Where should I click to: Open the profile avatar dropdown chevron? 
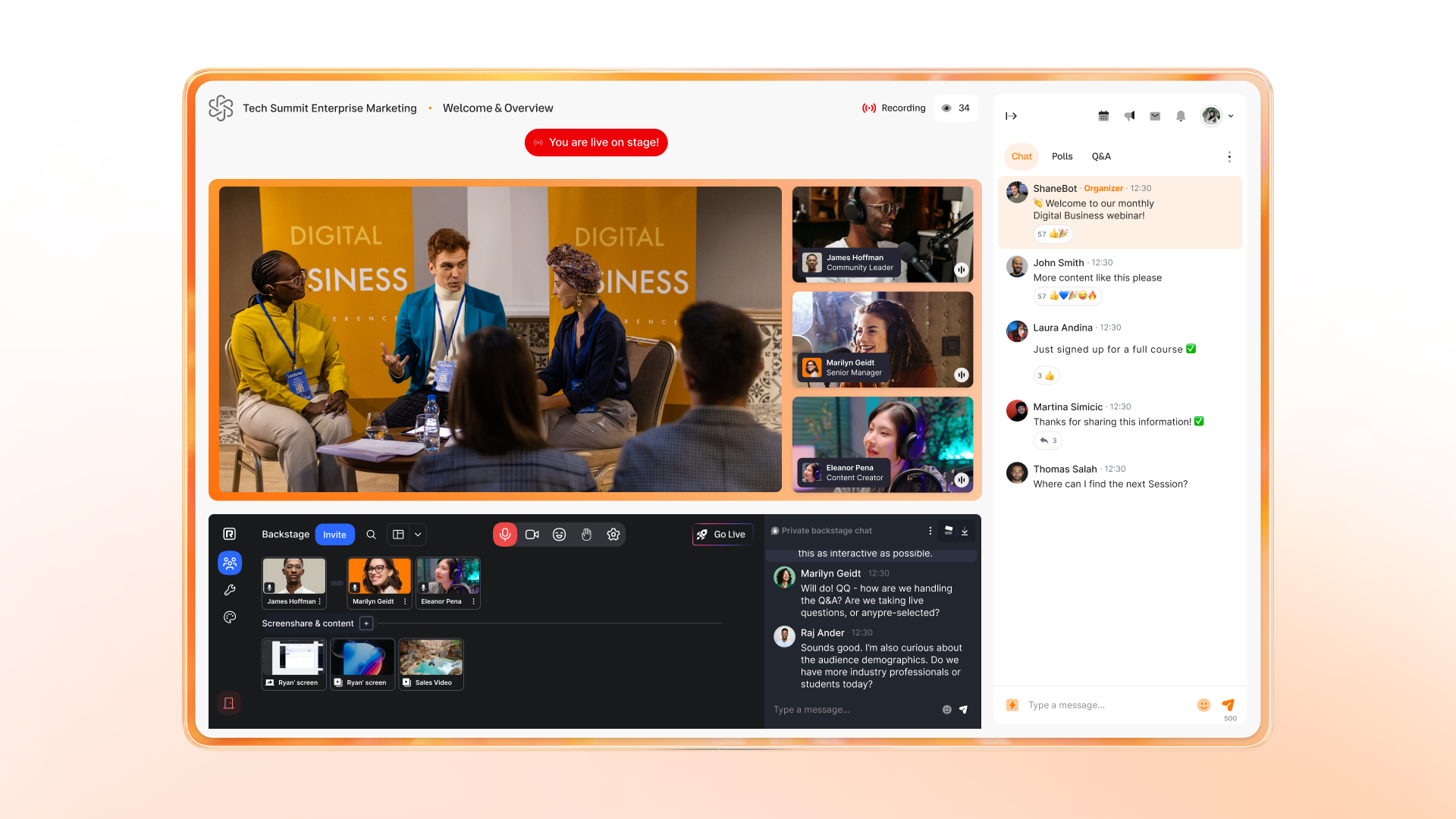click(x=1231, y=116)
